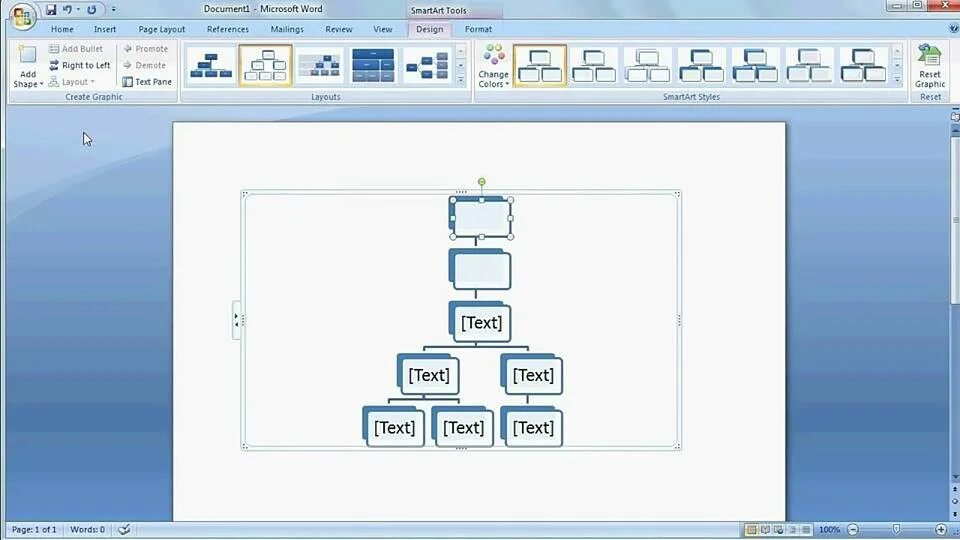The image size is (960, 540).
Task: Select the SmartArt Design tab
Action: coord(429,29)
